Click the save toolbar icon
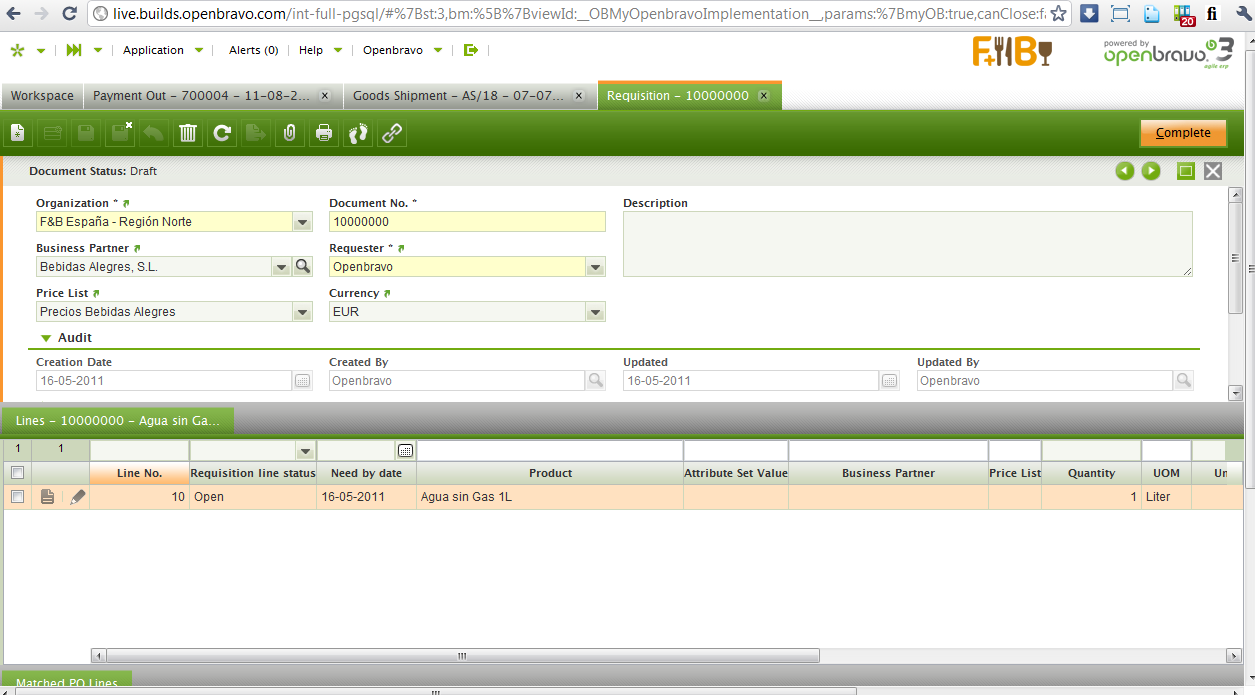This screenshot has width=1255, height=695. [x=86, y=133]
